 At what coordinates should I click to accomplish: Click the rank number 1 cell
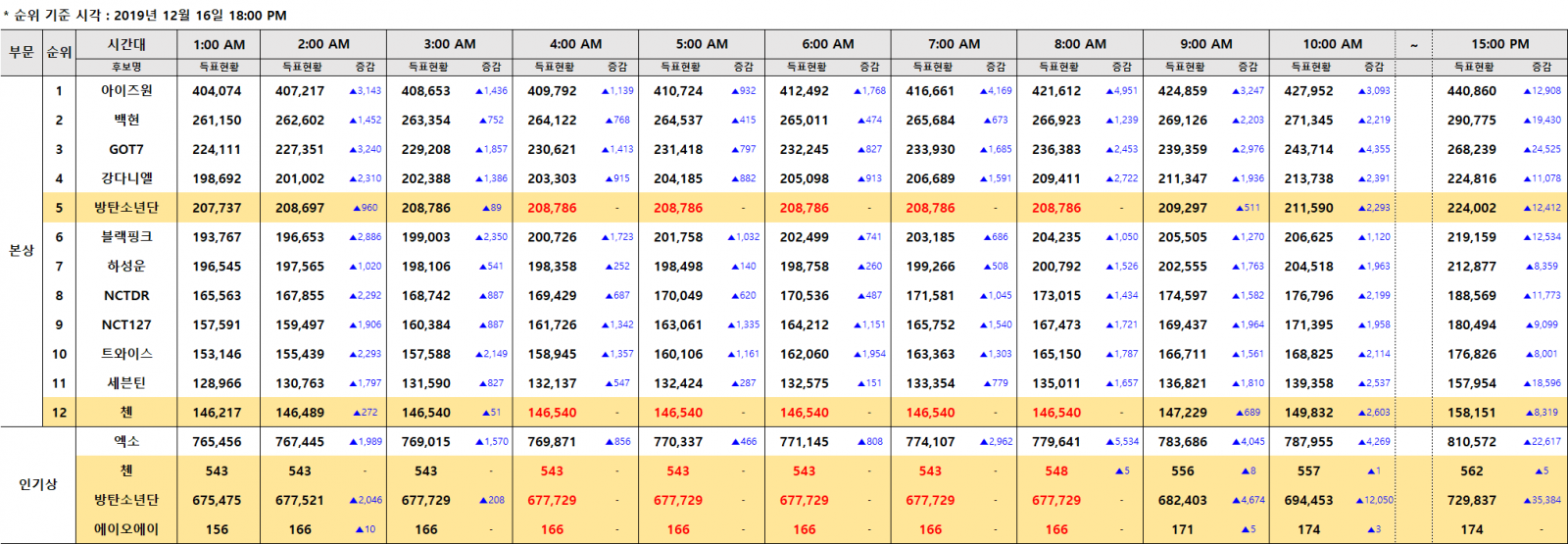59,90
